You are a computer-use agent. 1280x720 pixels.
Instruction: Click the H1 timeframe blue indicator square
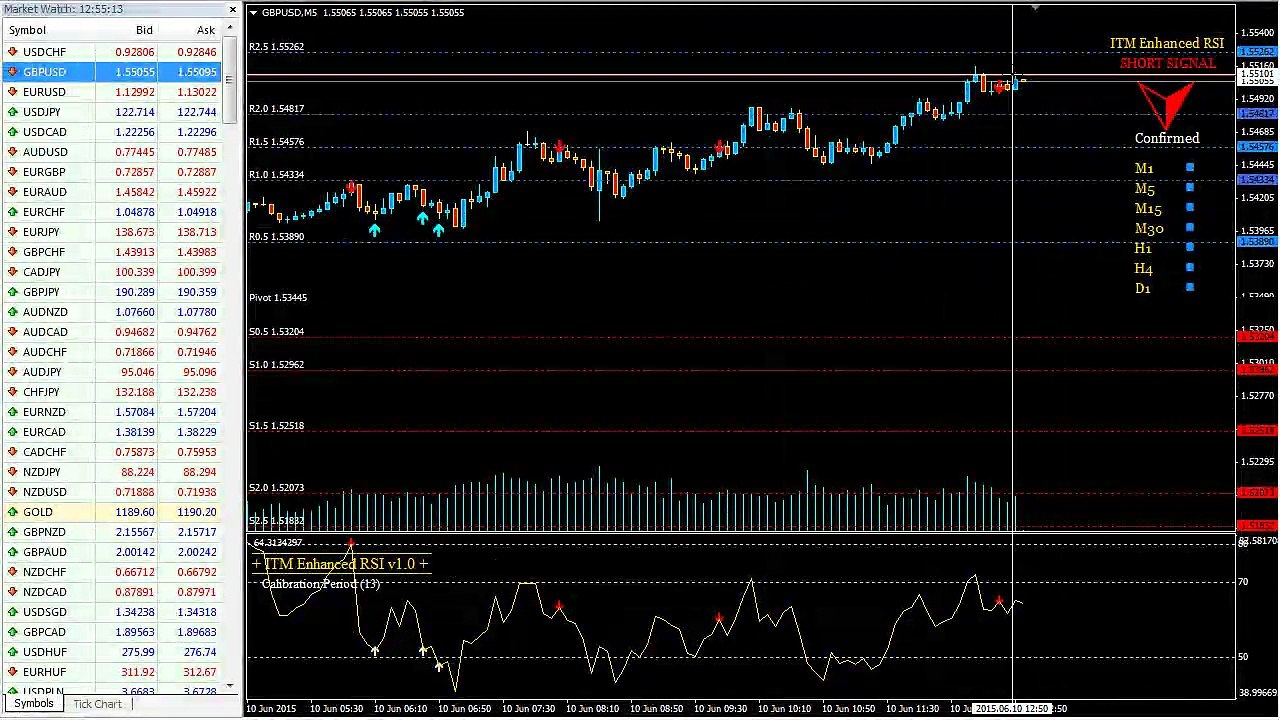pyautogui.click(x=1190, y=248)
